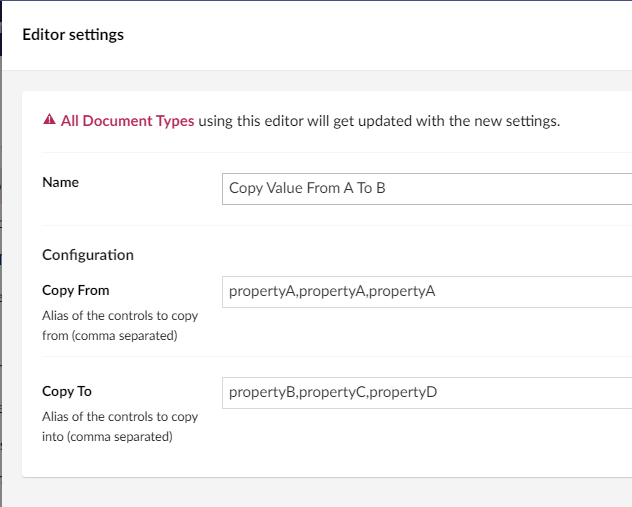Click the 'controls to copy into' description text
This screenshot has height=507, width=632.
(x=120, y=426)
